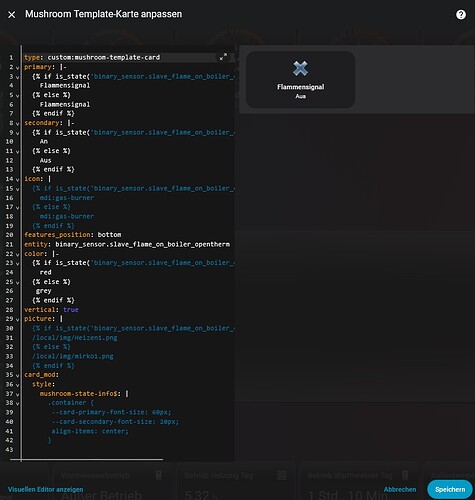This screenshot has width=475, height=500.
Task: Click Speichern to save the card
Action: 450,489
